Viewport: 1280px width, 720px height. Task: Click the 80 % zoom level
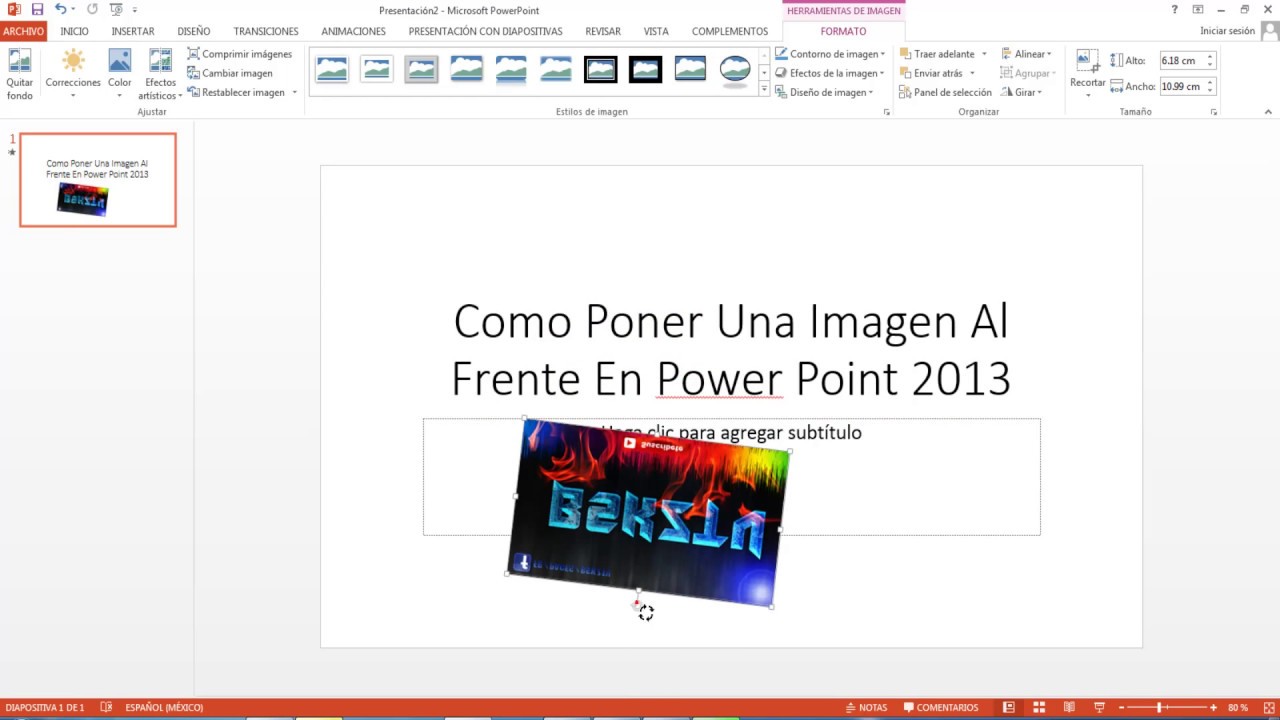1238,708
